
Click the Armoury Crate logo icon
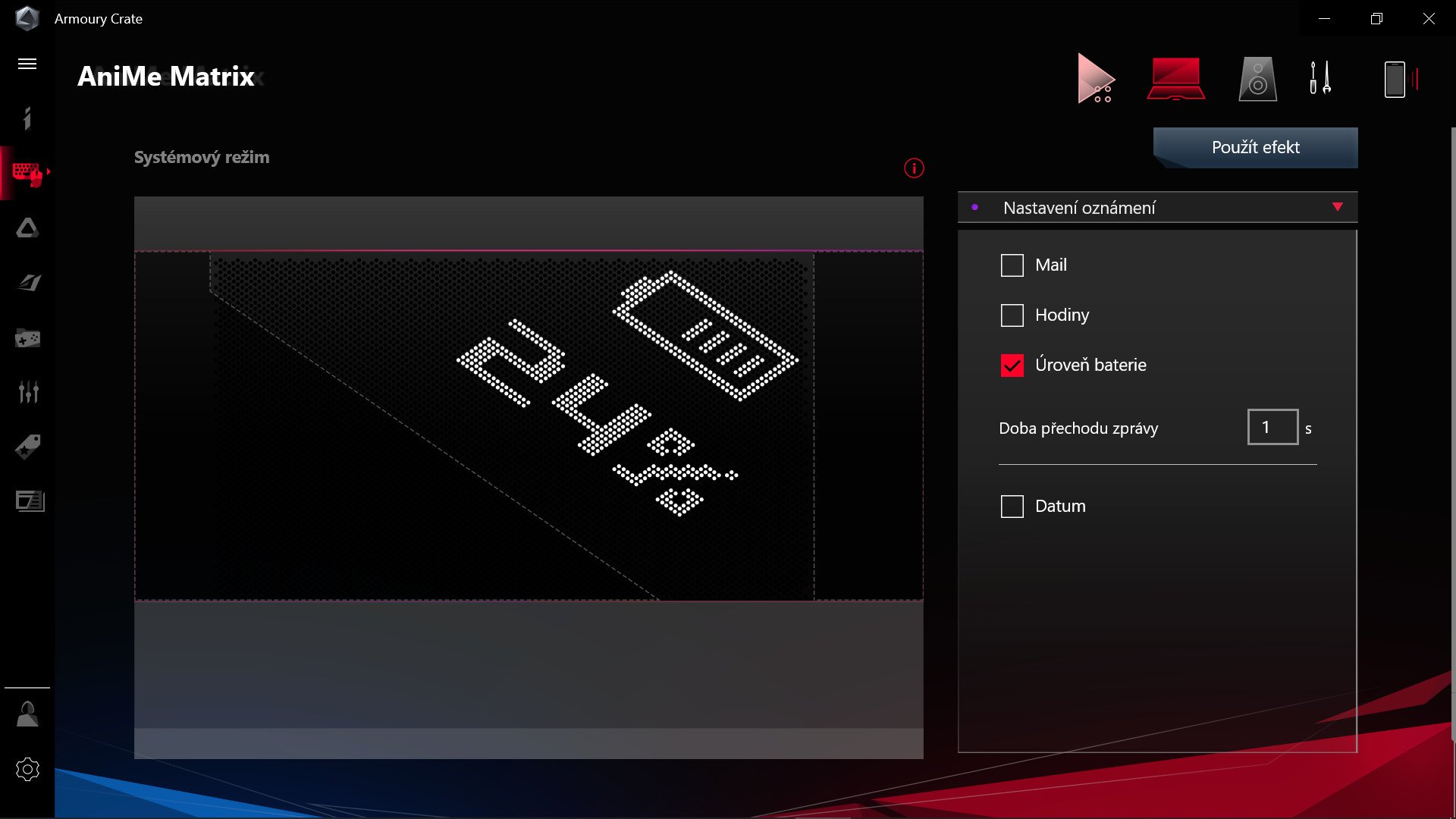click(27, 18)
